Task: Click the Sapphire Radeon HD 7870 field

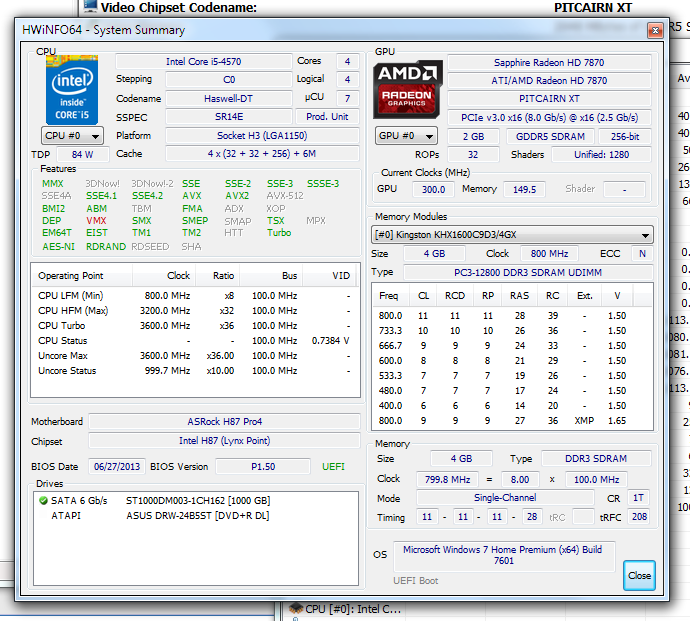Action: [549, 62]
